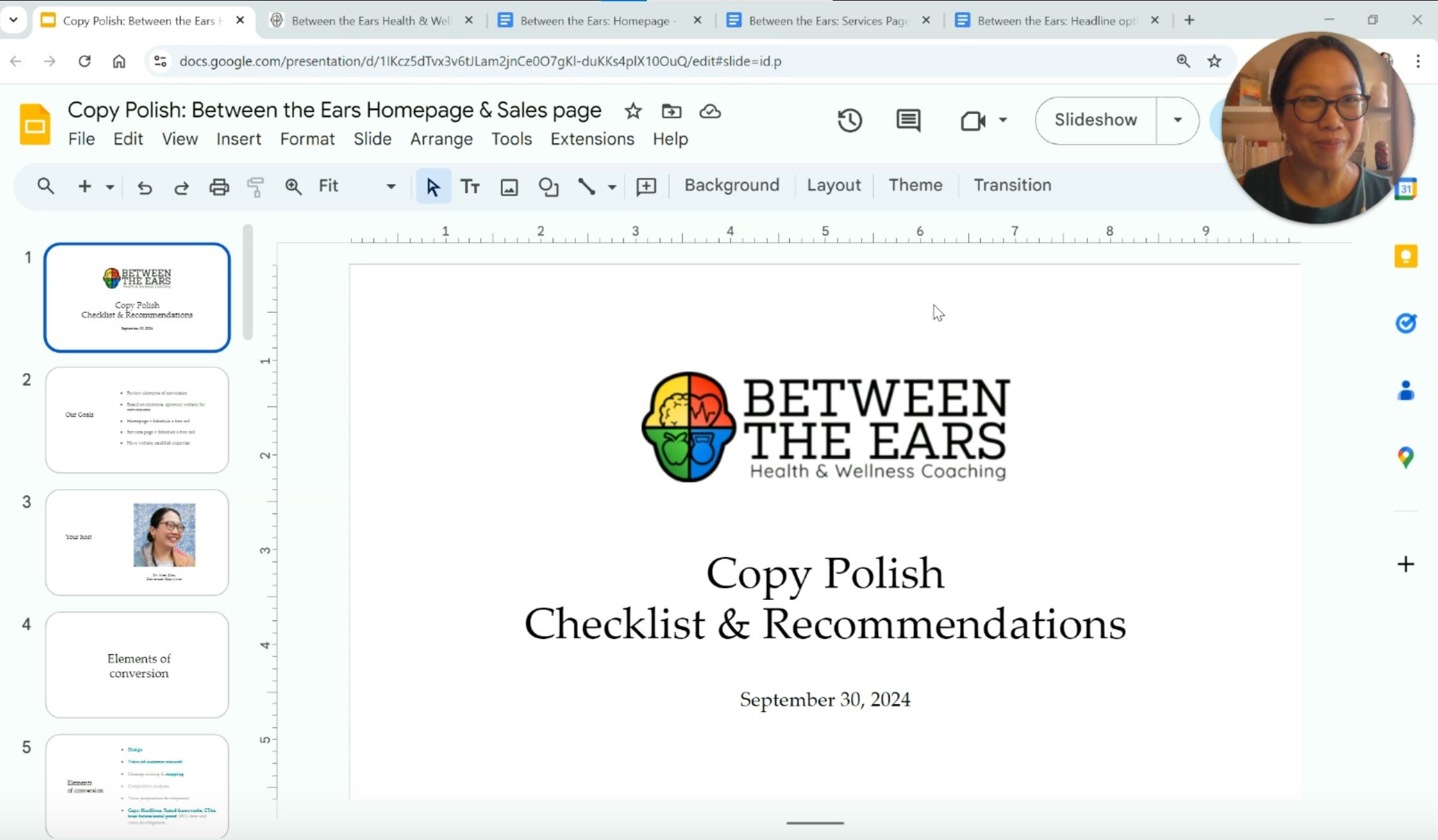Print the presentation
This screenshot has width=1438, height=840.
219,187
